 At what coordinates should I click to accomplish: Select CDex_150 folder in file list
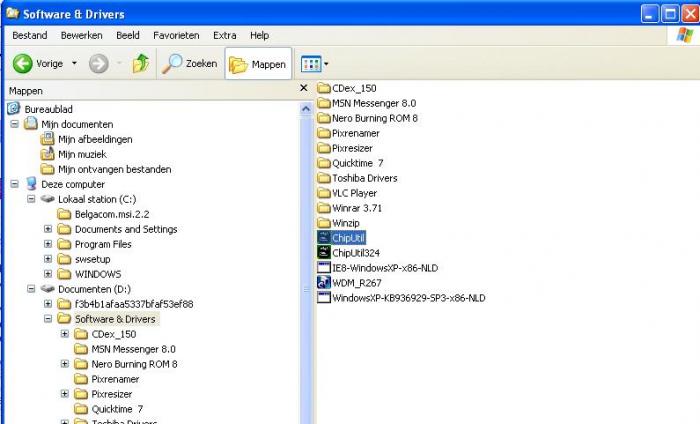(x=347, y=88)
